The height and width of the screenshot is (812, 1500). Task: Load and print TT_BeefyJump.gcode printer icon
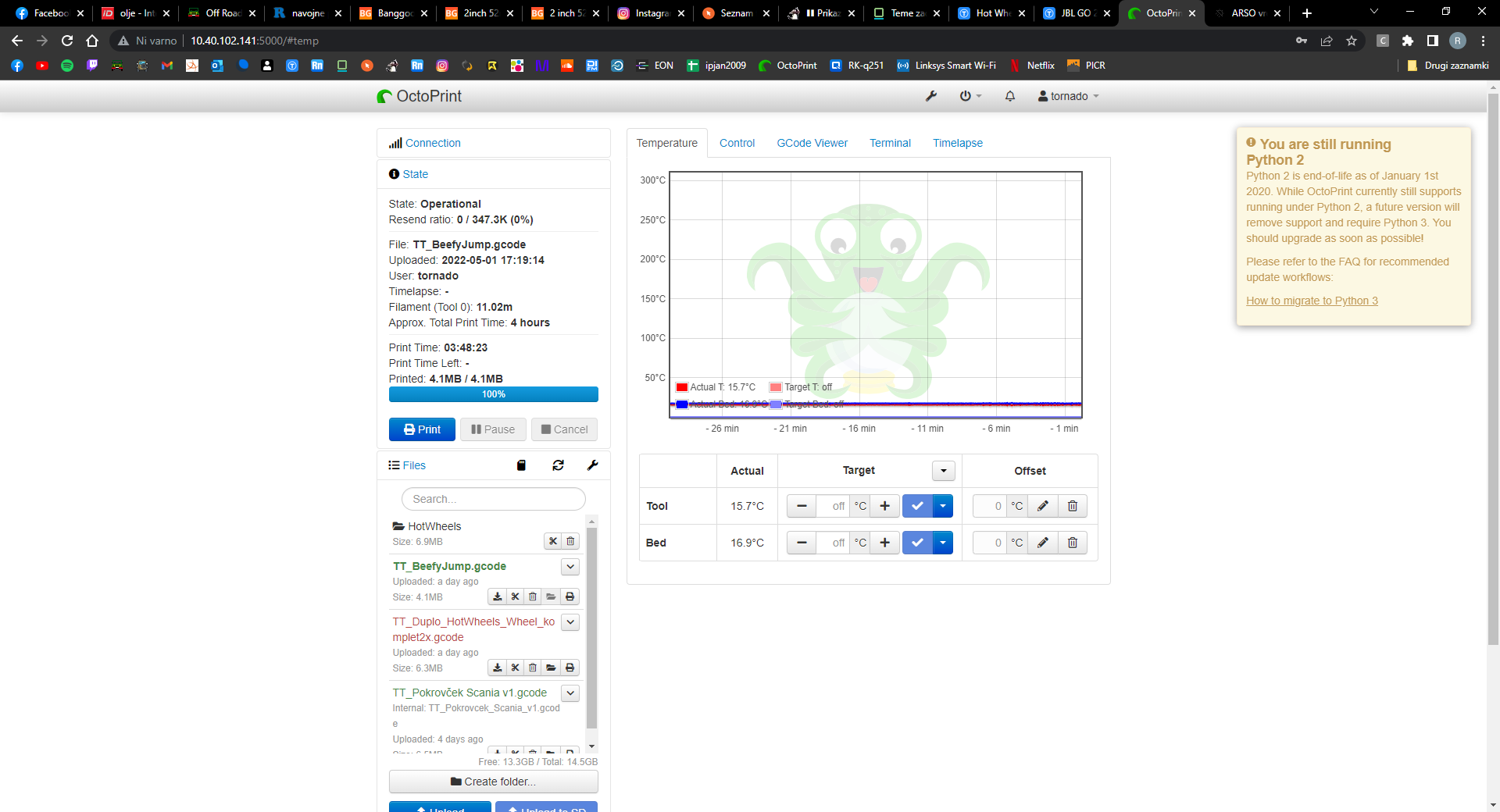[x=570, y=597]
